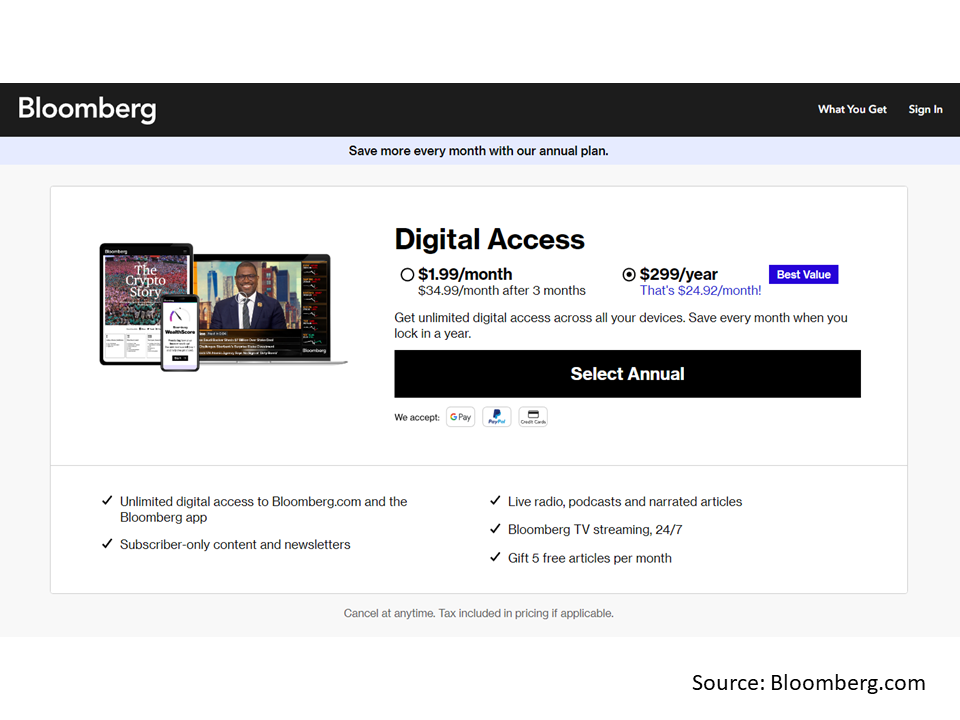Click "Bloomberg TV streaming, 24/7" text
The width and height of the screenshot is (960, 720).
(x=595, y=530)
